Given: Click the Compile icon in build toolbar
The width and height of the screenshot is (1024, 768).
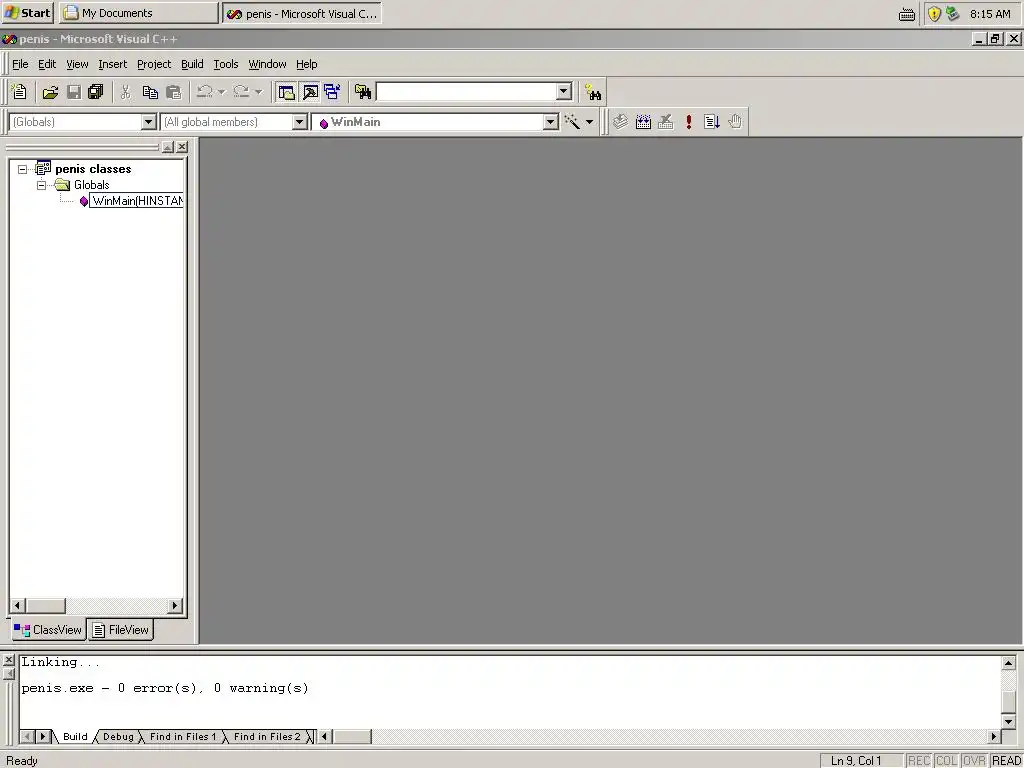Looking at the screenshot, I should 620,121.
